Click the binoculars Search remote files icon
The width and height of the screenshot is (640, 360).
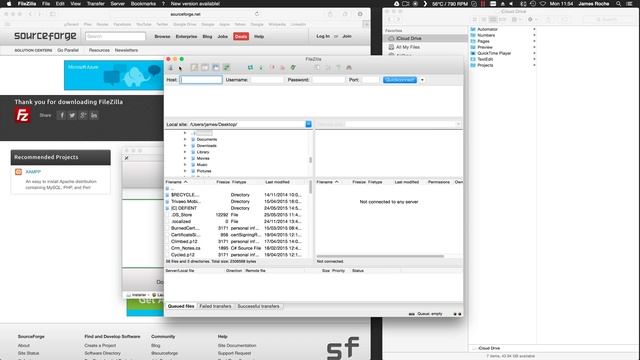349,68
